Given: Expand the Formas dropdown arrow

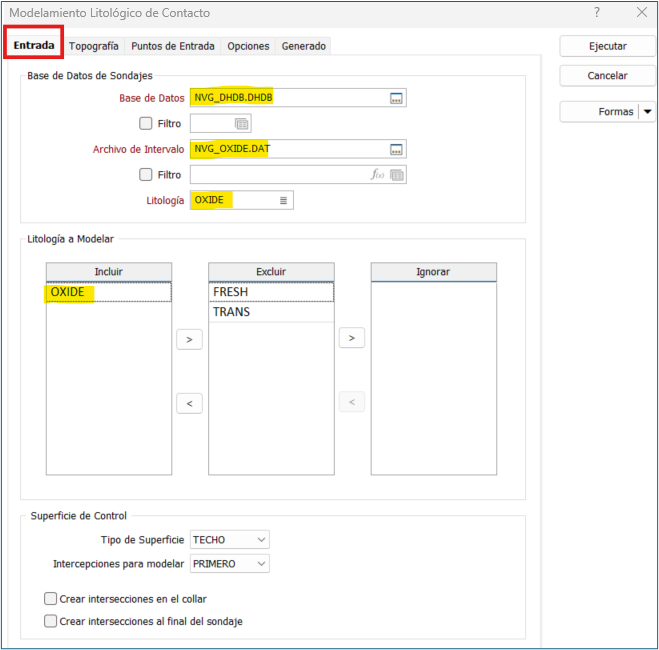Looking at the screenshot, I should [x=647, y=112].
